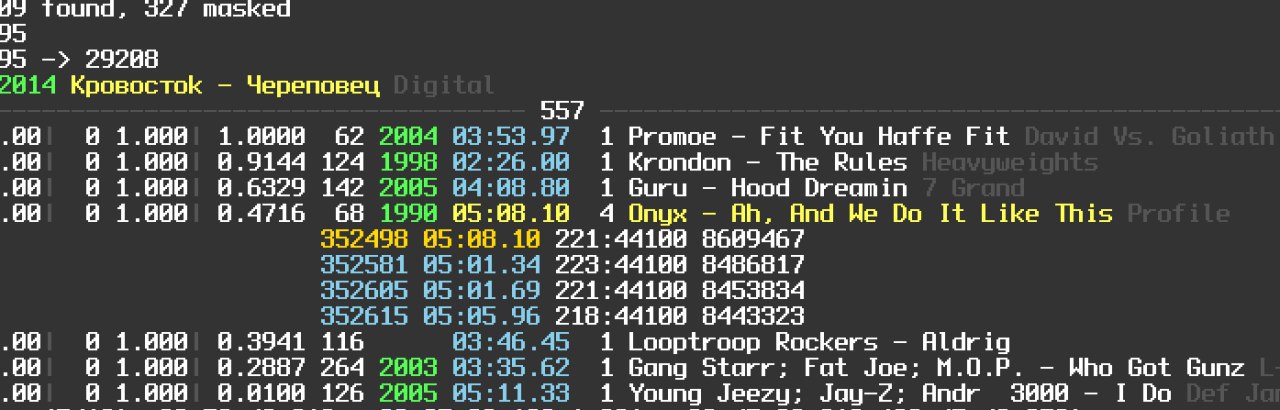Select highlighted "Onyx – Ah, And We Do It Like This"
Screen dimensions: 1280x410
point(870,213)
